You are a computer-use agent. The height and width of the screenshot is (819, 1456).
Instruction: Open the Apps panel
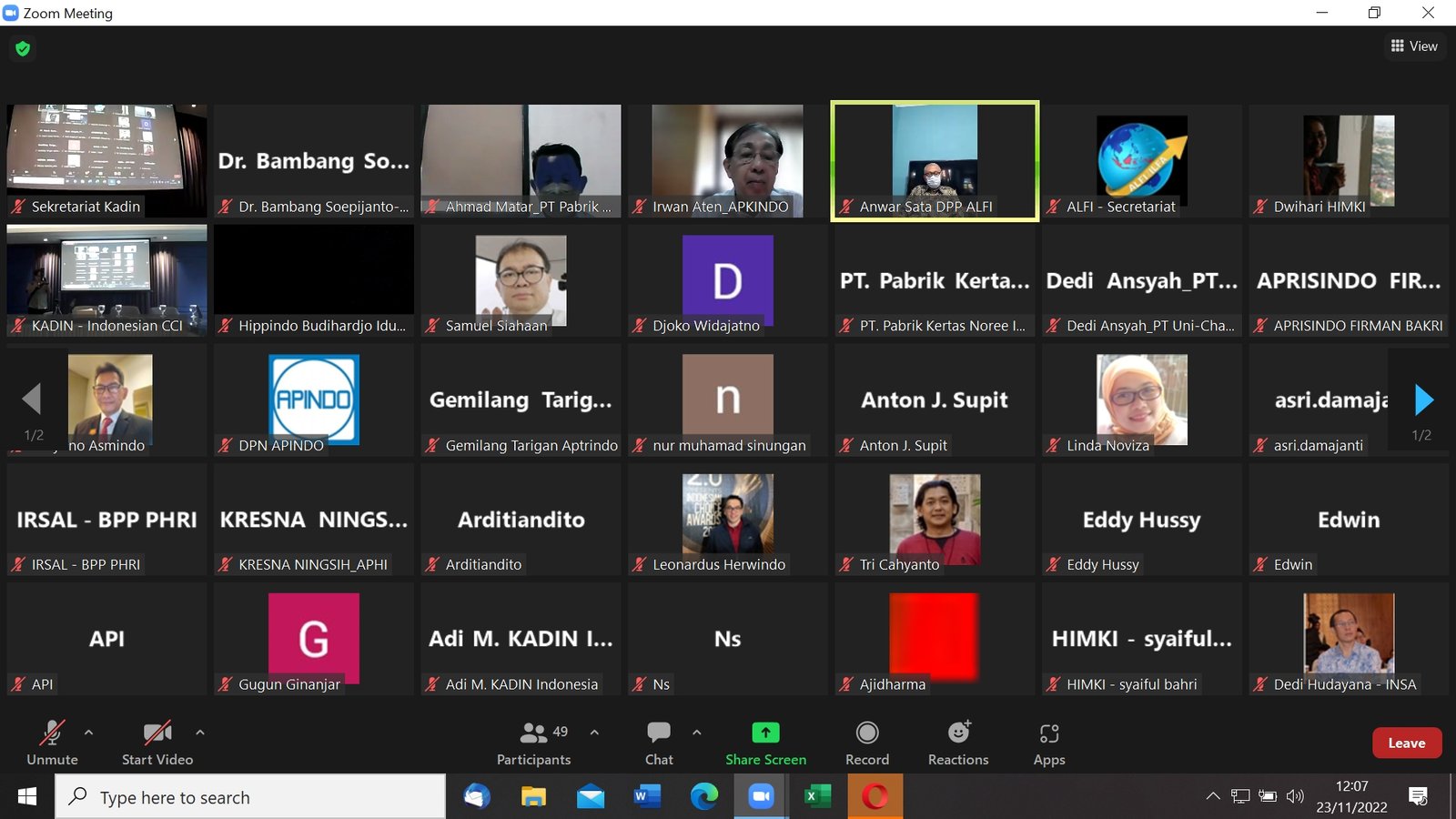[1049, 743]
